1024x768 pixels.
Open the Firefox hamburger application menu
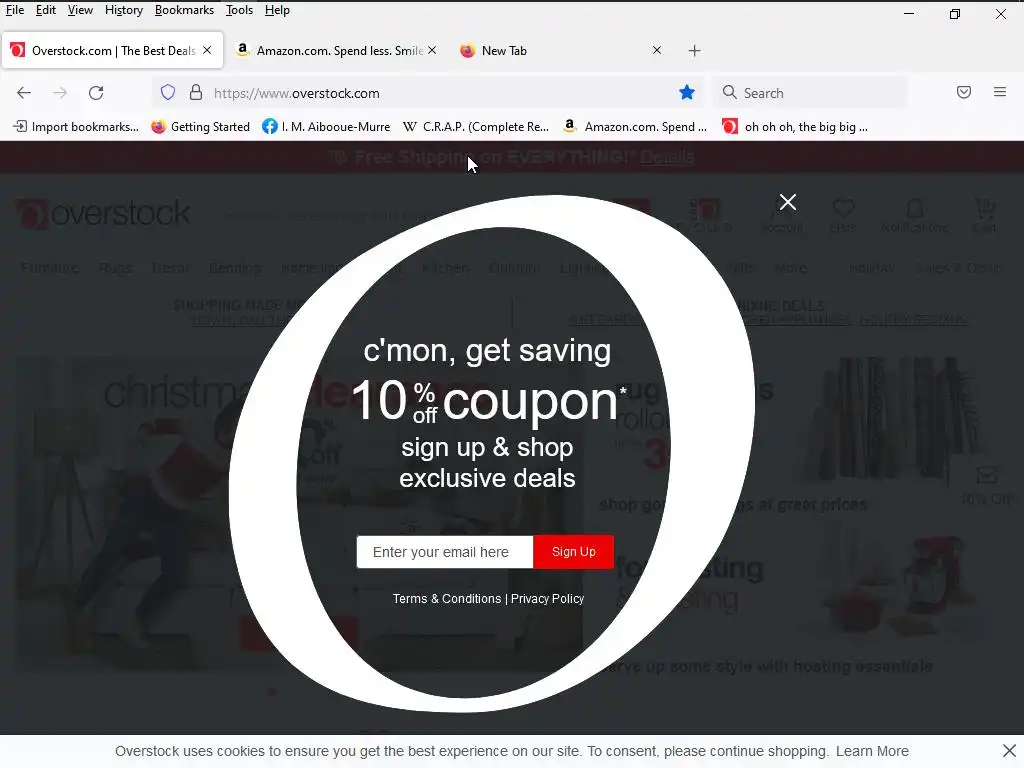[1000, 92]
